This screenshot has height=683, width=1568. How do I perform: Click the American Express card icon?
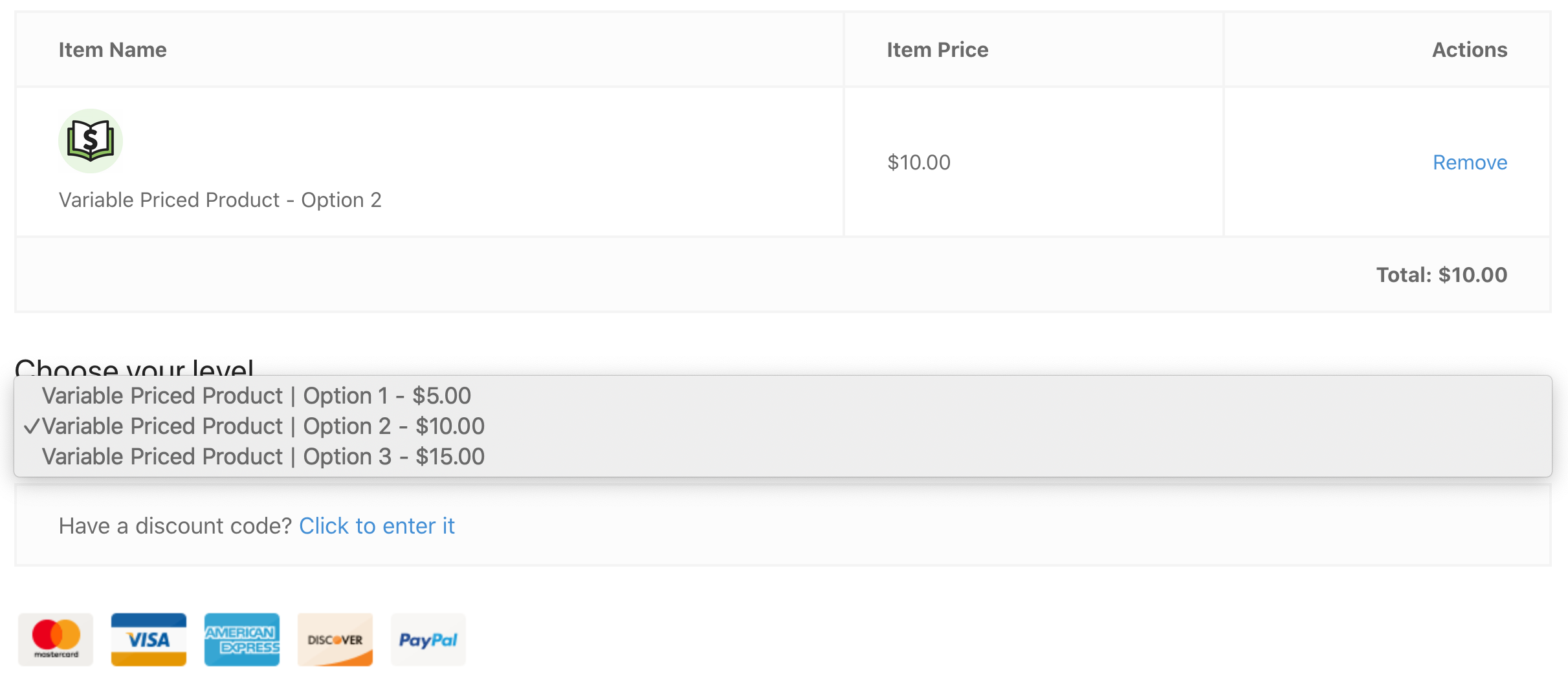coord(242,640)
